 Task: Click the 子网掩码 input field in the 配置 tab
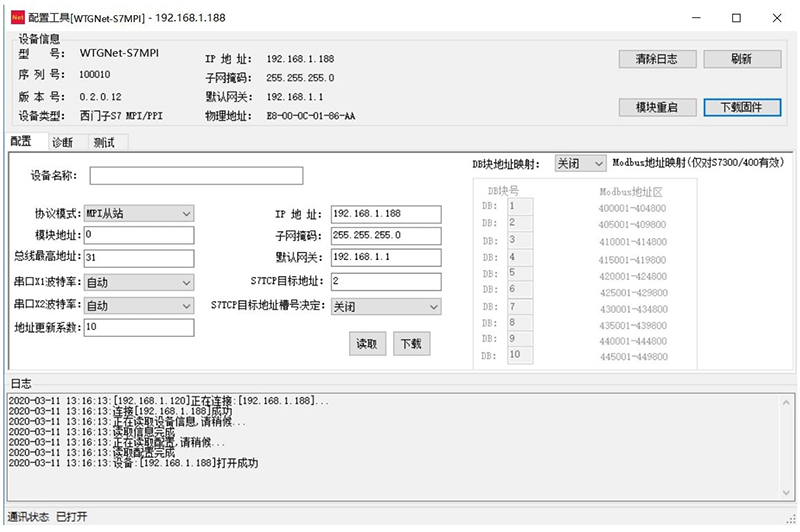(386, 236)
